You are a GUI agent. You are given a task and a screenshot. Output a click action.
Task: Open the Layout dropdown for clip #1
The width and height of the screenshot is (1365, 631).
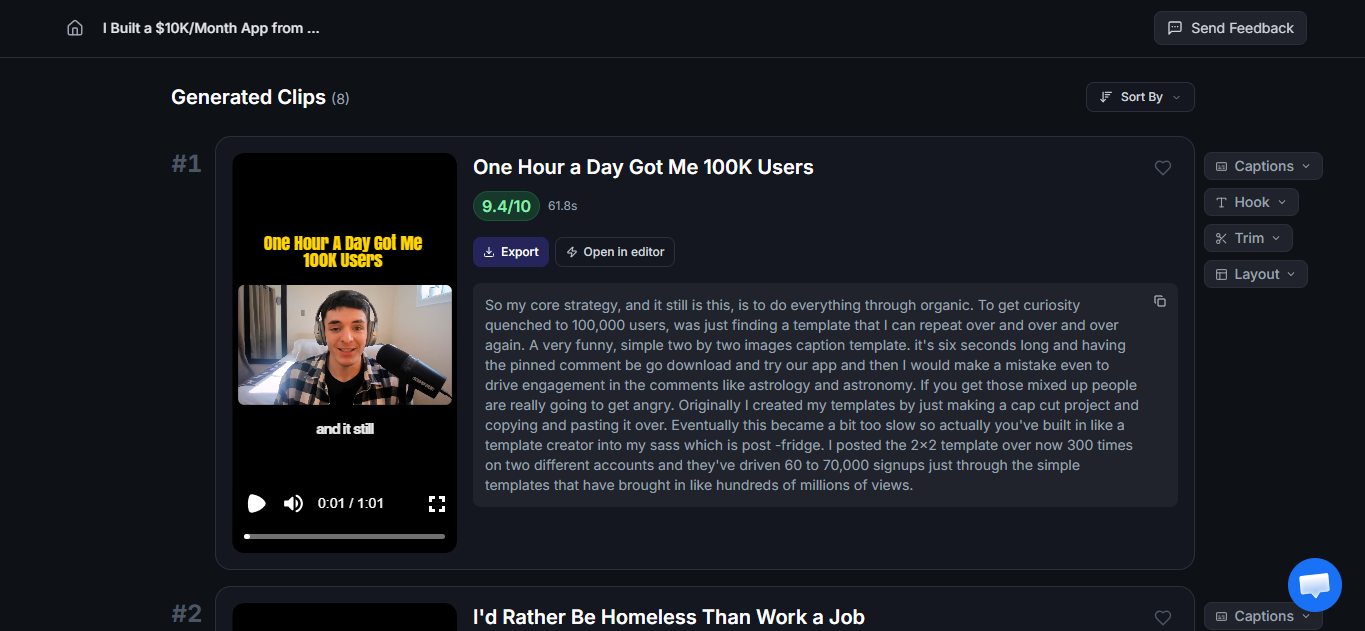coord(1255,274)
